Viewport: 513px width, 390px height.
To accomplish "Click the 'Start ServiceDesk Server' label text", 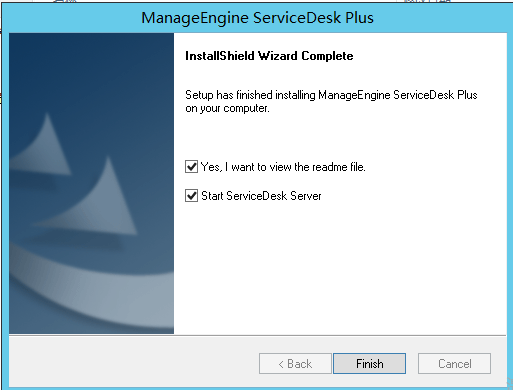I will pyautogui.click(x=261, y=196).
